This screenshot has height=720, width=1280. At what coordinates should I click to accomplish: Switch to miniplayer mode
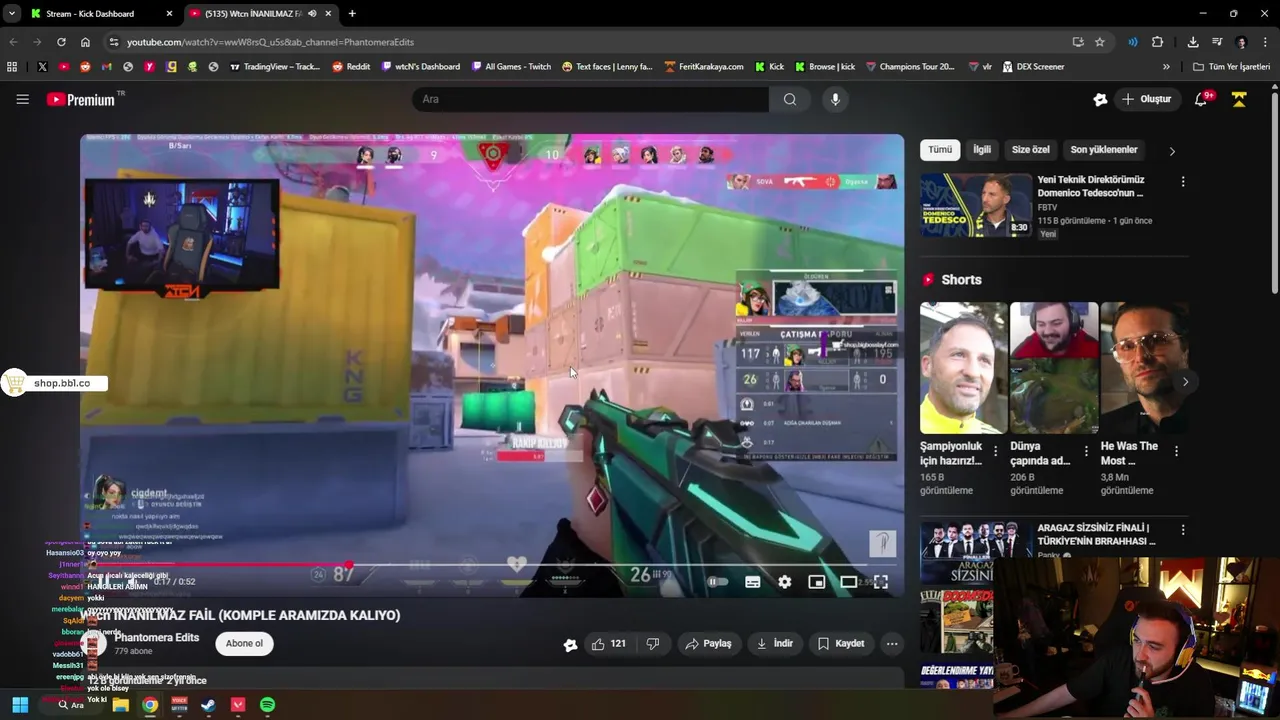pos(817,582)
